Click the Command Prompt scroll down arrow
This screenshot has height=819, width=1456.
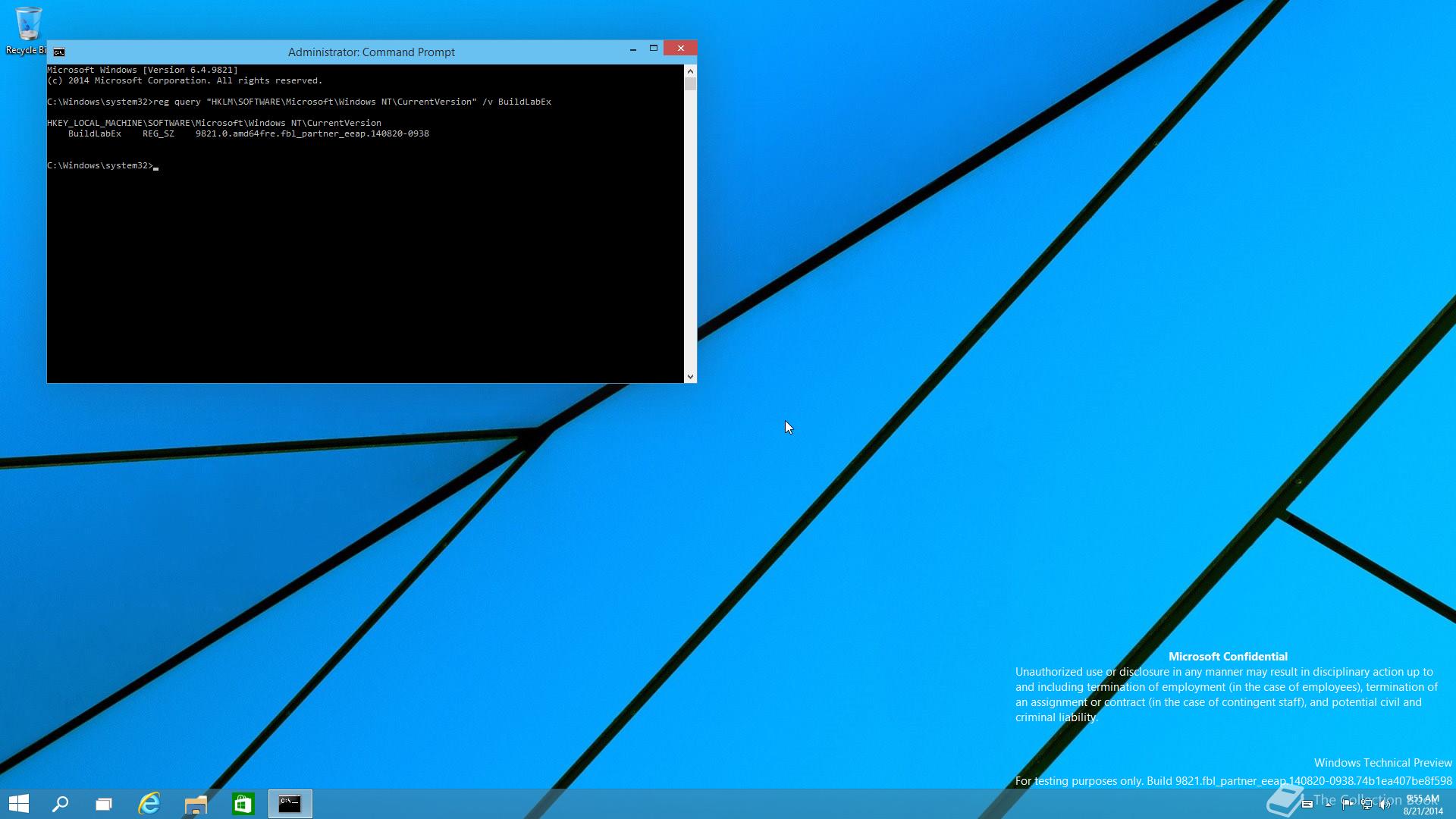pyautogui.click(x=690, y=376)
